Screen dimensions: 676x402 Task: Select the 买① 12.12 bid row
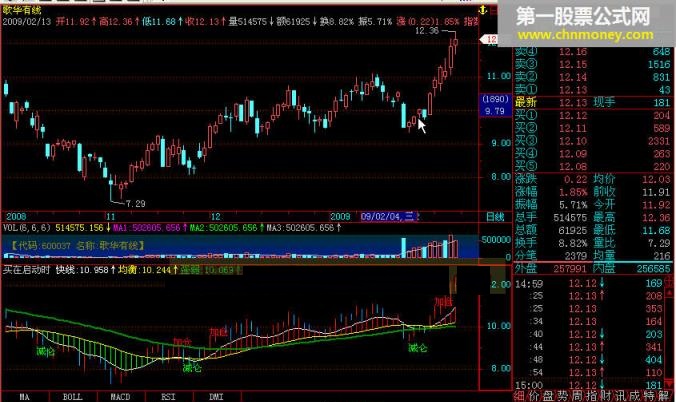pos(593,116)
